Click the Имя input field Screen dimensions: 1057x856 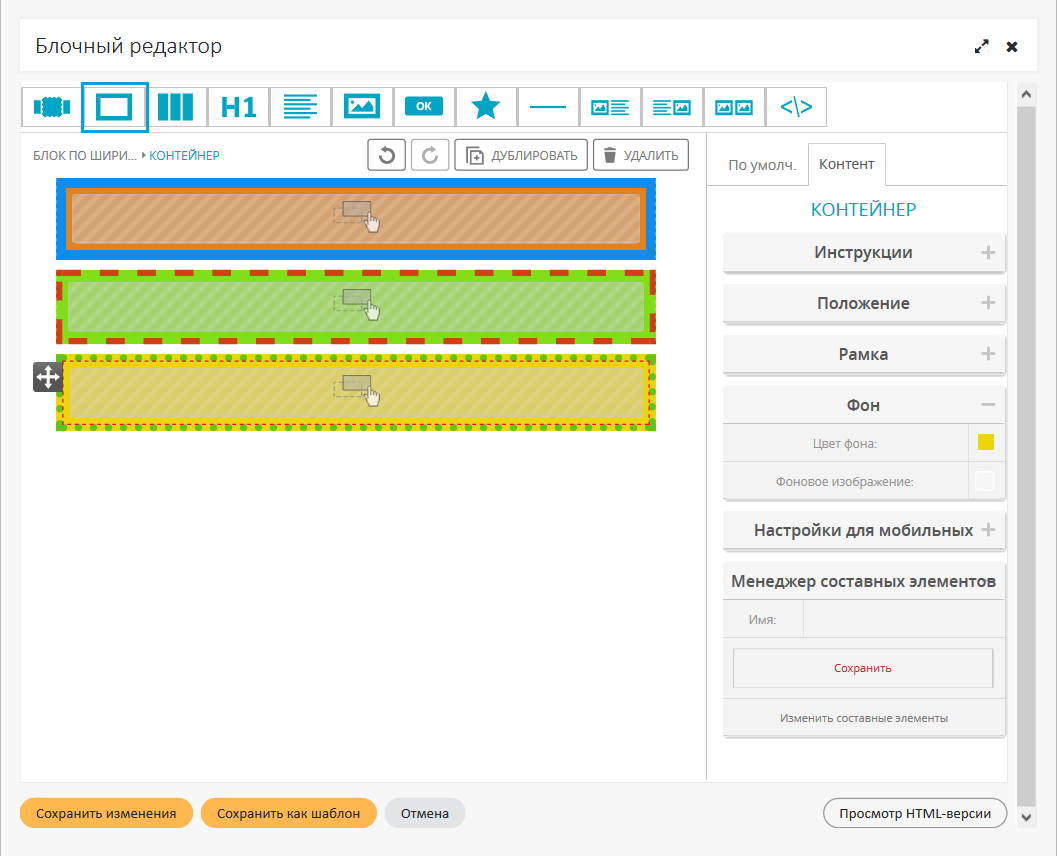(x=903, y=620)
